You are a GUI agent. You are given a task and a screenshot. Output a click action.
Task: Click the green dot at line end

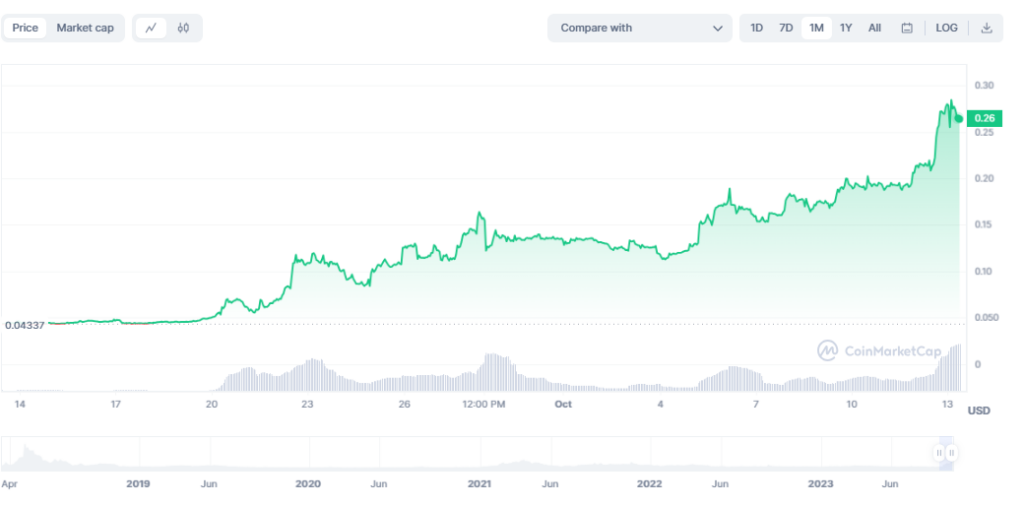(959, 118)
